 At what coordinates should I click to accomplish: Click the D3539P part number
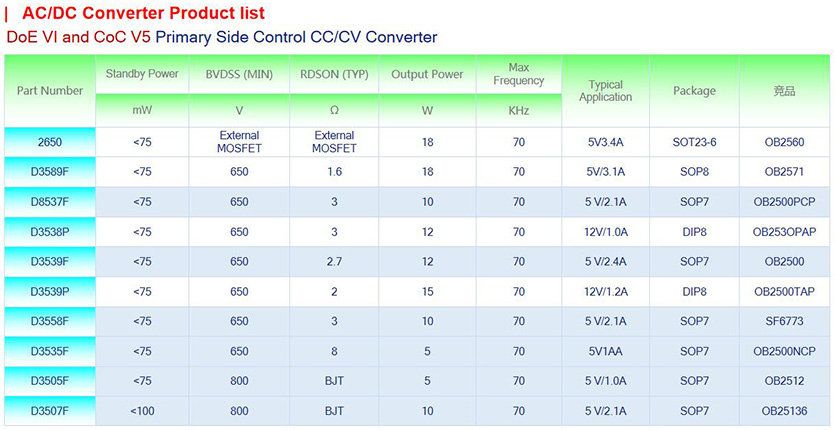[x=49, y=292]
